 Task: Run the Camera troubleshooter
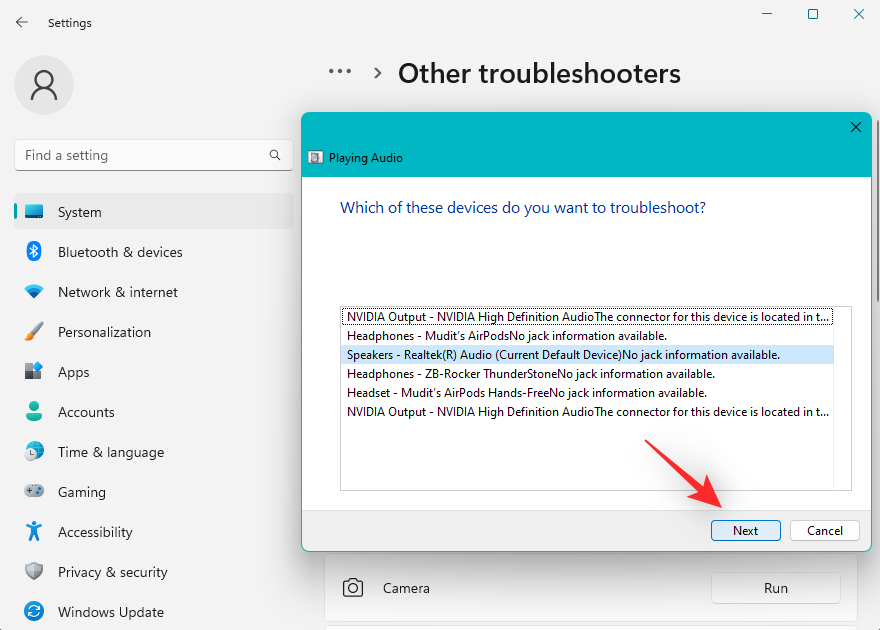(x=776, y=588)
